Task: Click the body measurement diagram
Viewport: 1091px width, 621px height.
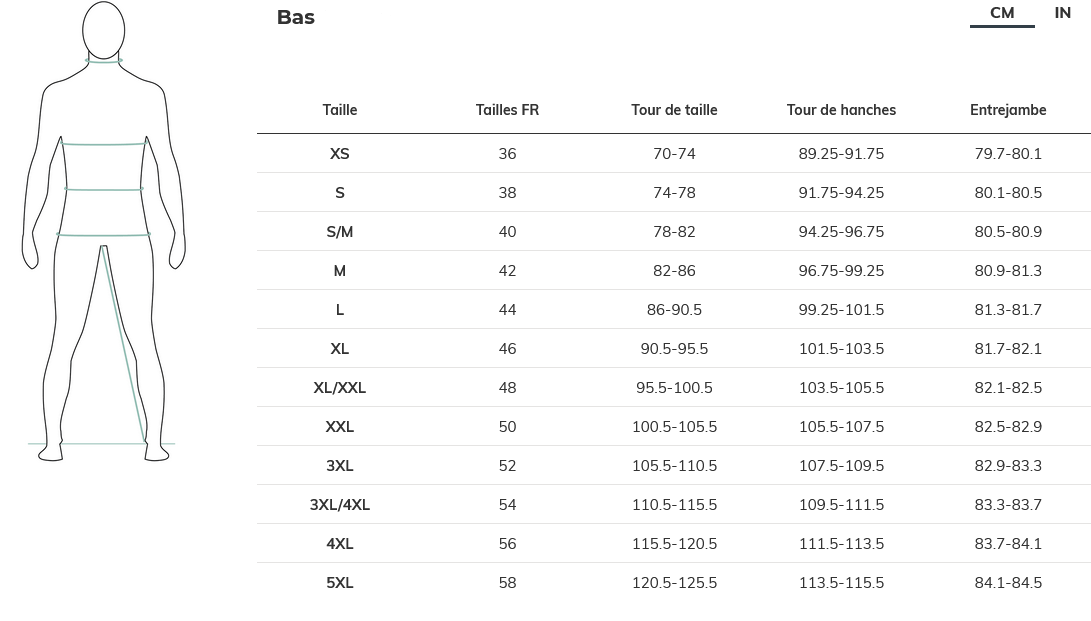Action: tap(104, 232)
